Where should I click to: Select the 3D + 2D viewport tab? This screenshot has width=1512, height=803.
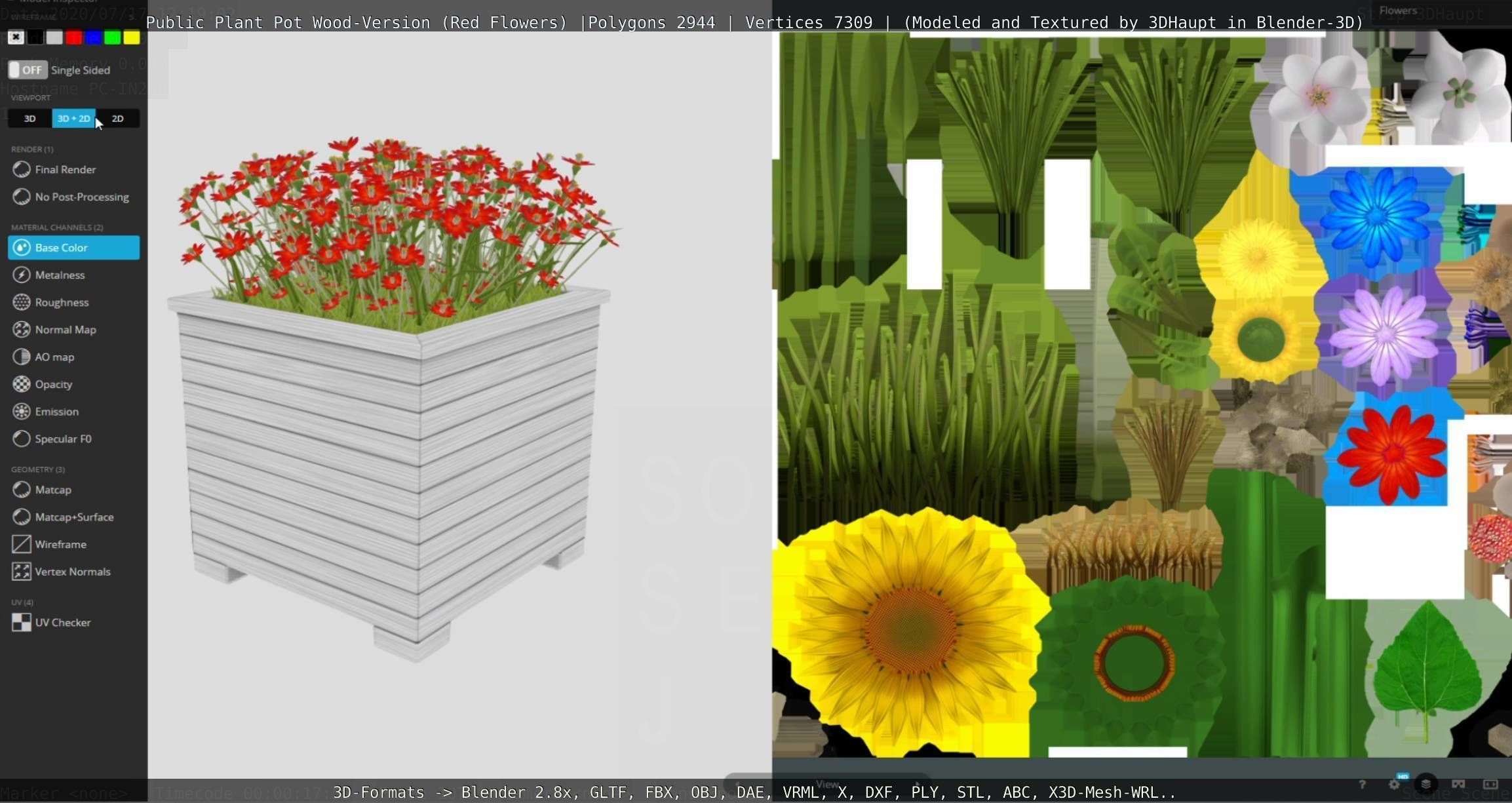73,119
